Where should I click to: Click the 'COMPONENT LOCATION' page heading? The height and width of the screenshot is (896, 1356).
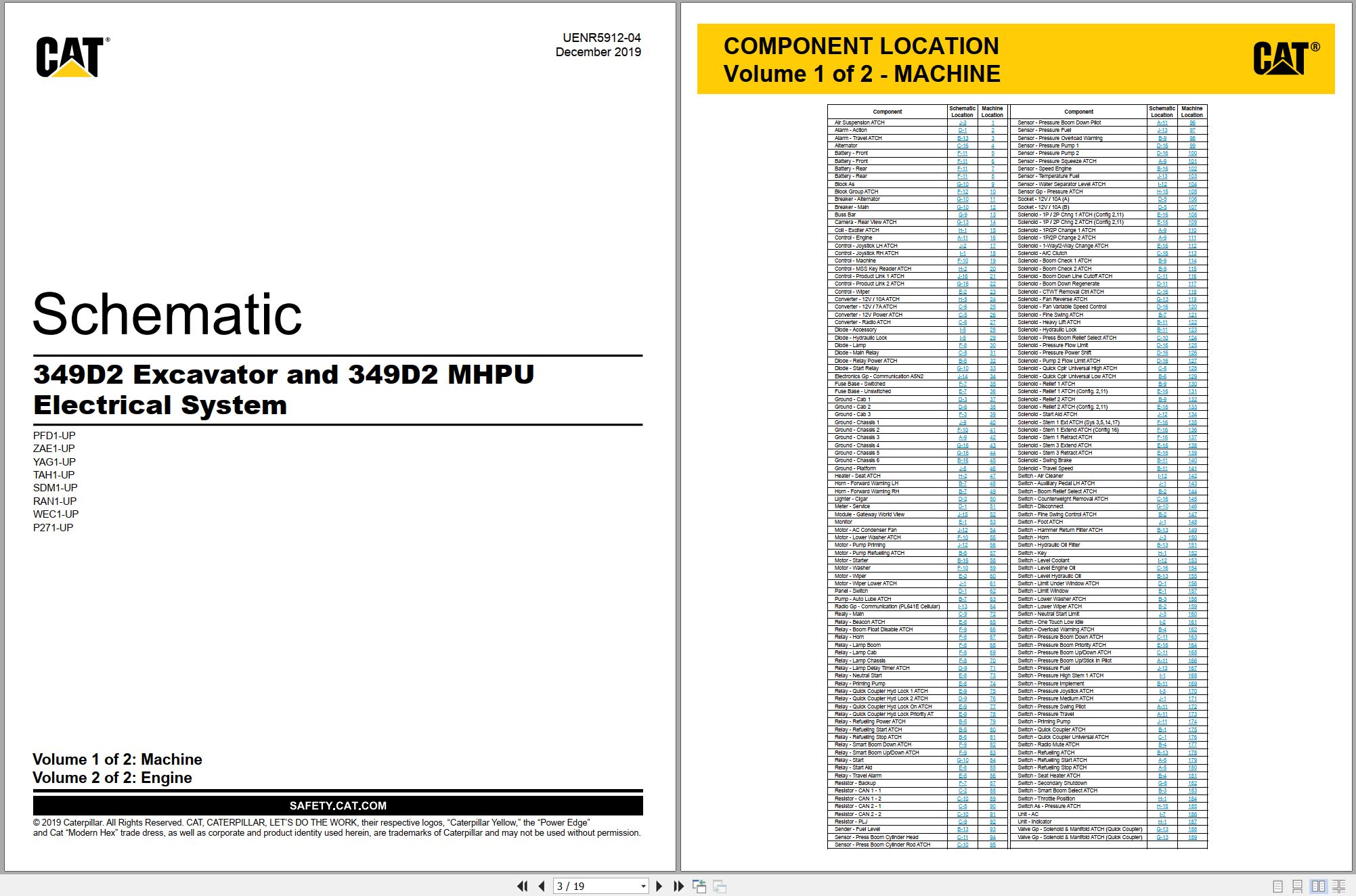(861, 46)
